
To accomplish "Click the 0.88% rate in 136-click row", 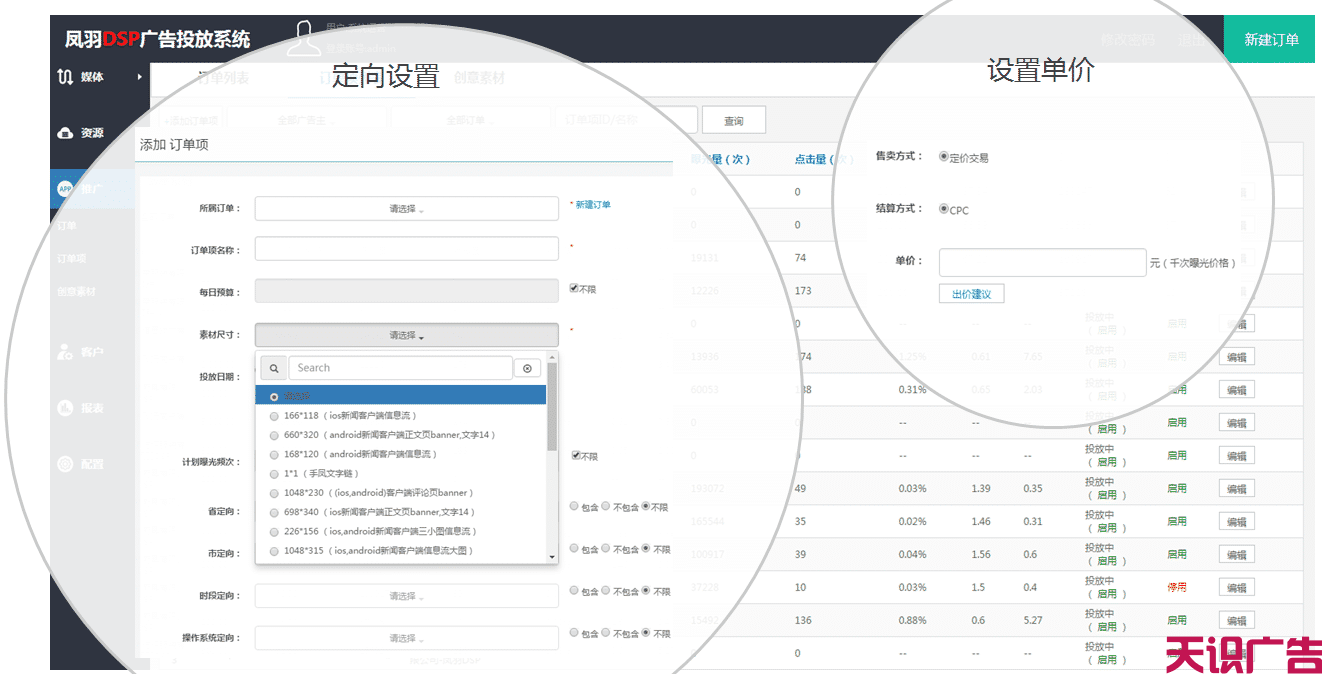I will point(912,620).
